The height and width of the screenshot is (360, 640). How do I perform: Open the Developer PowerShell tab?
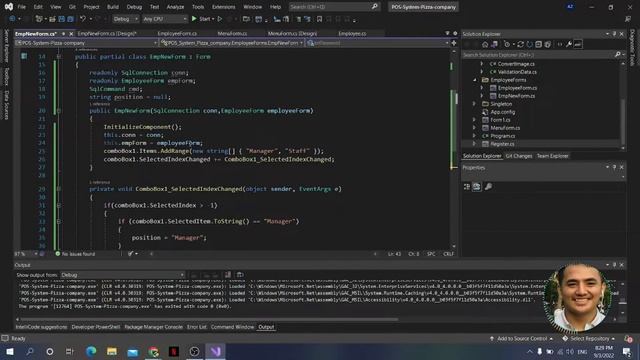[96, 327]
